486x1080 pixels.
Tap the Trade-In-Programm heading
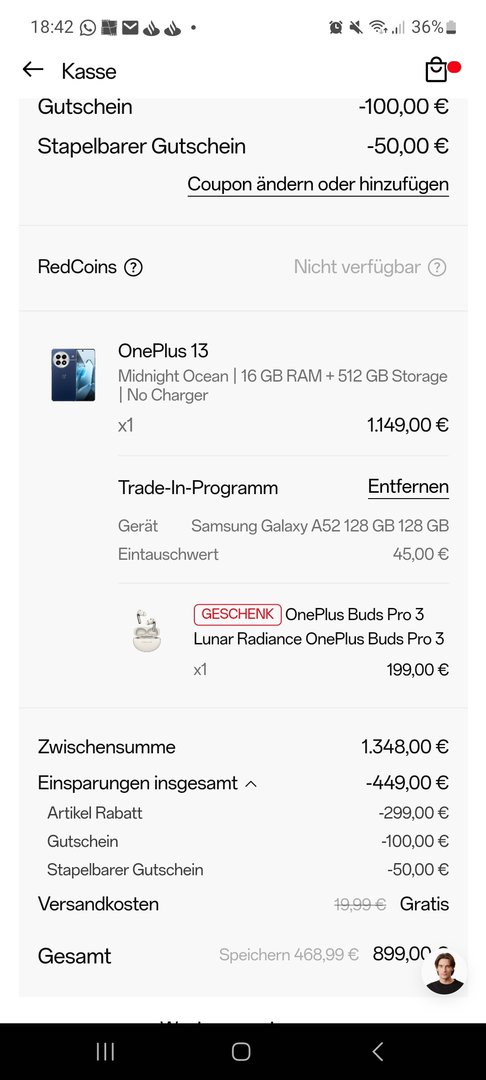tap(198, 488)
